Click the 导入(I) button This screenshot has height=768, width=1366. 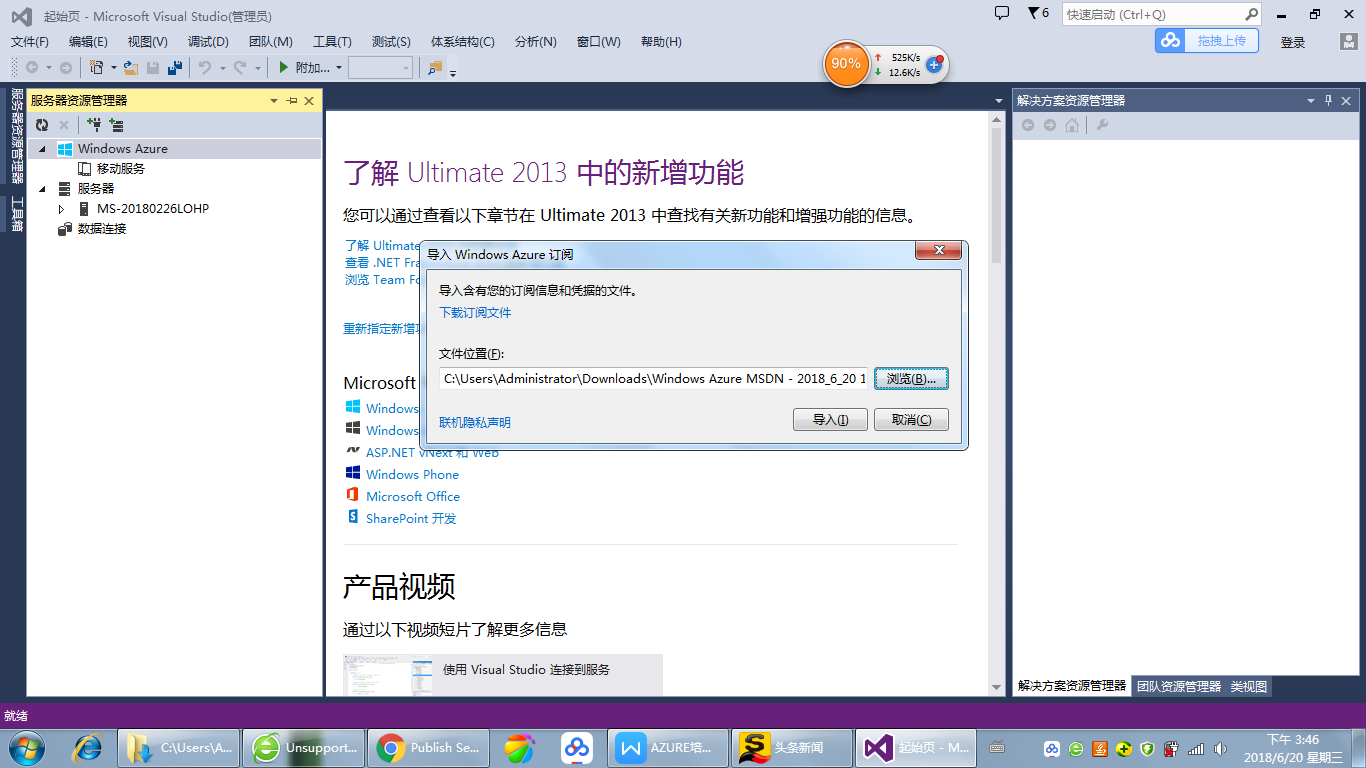click(x=830, y=420)
